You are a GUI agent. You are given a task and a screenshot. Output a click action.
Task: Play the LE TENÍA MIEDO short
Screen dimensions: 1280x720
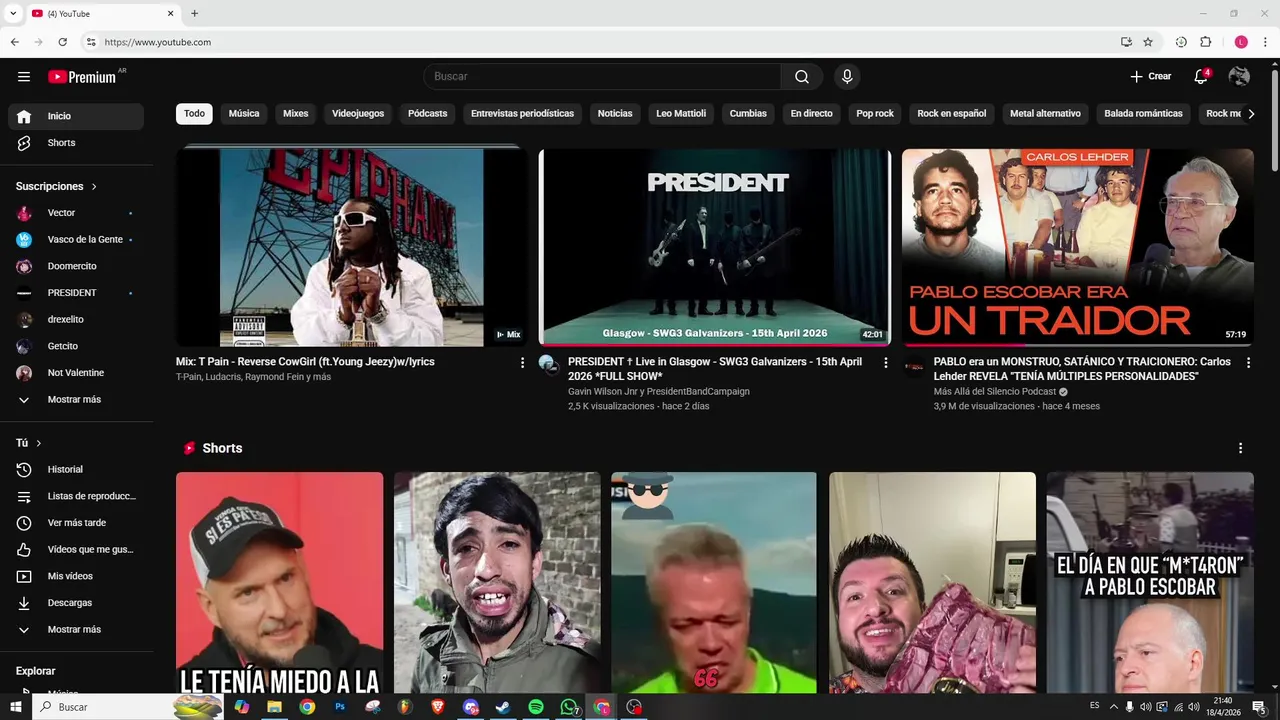tap(279, 583)
